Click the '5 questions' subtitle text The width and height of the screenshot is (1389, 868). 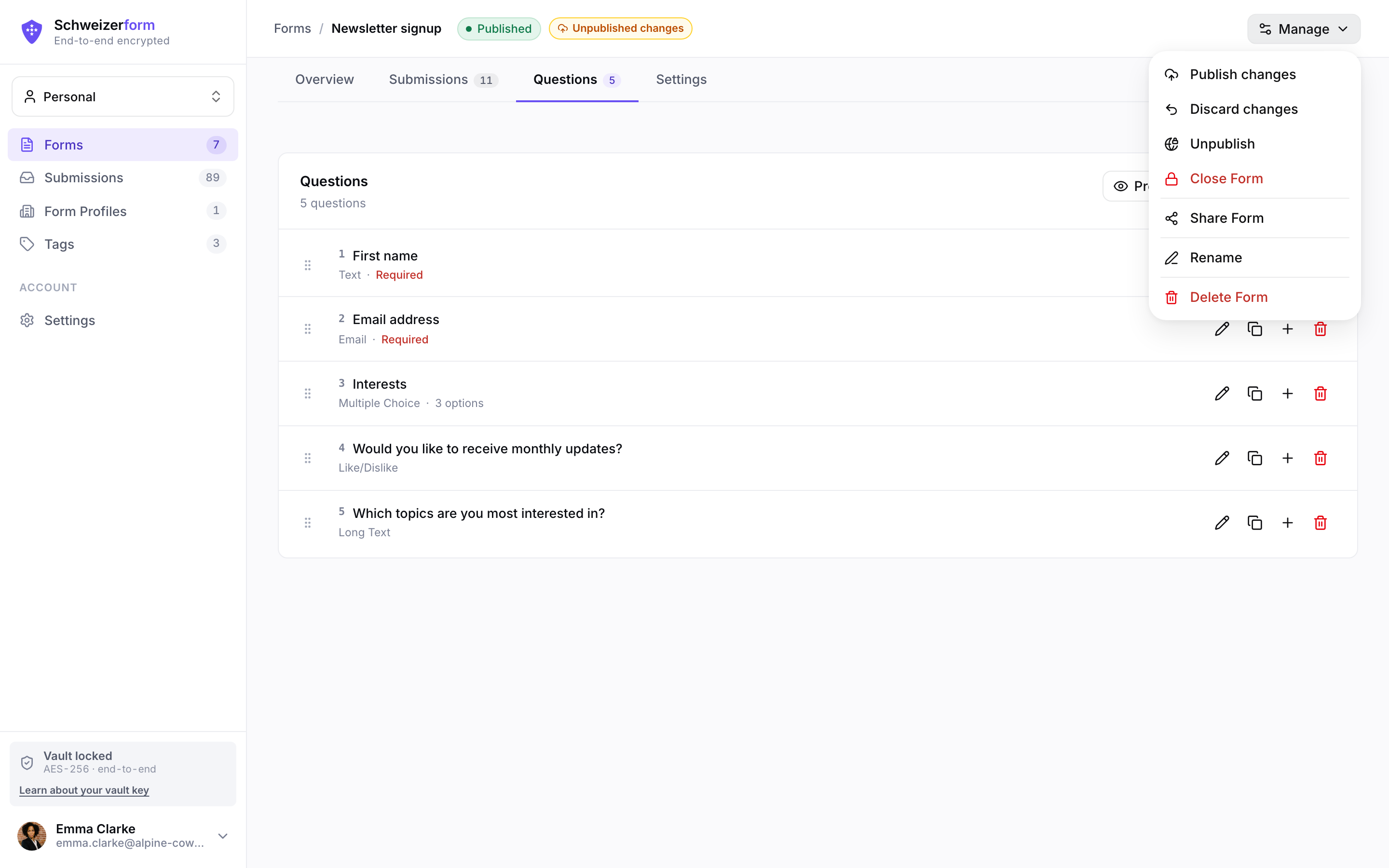coord(333,203)
